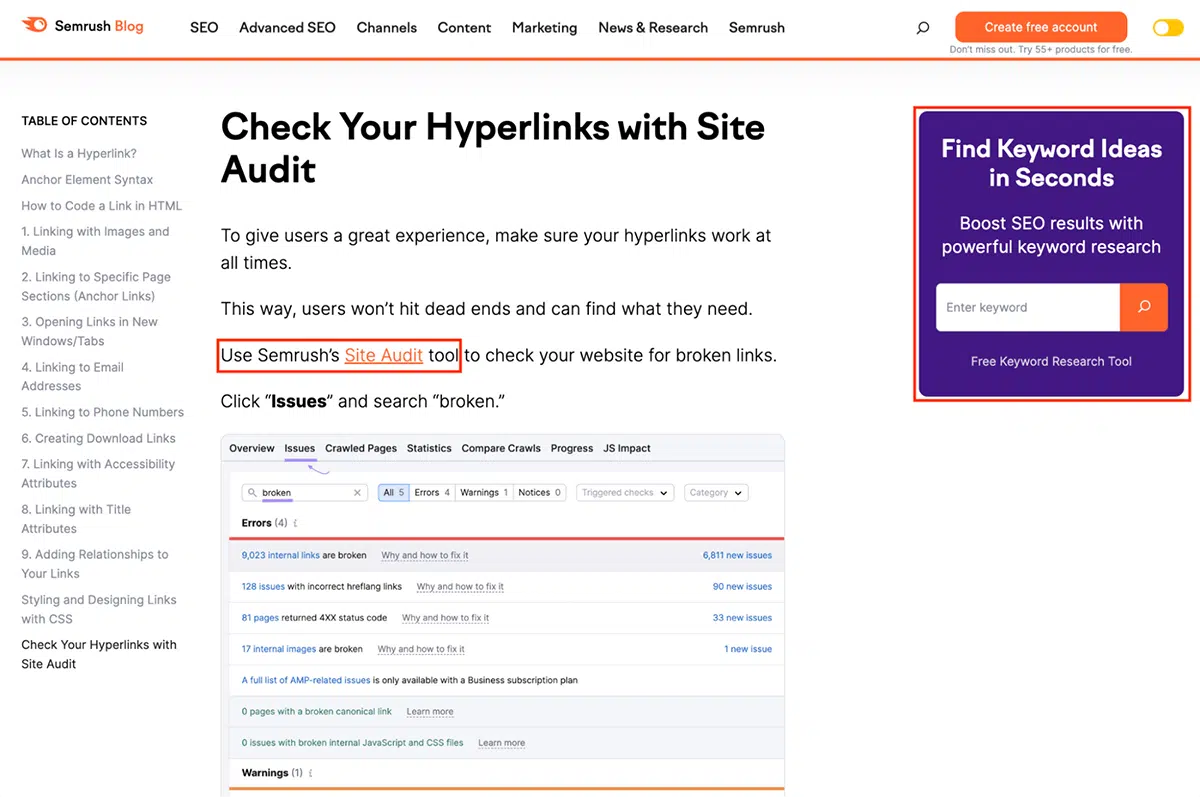The image size is (1200, 797).
Task: Open 1 new issue link
Action: [x=748, y=649]
